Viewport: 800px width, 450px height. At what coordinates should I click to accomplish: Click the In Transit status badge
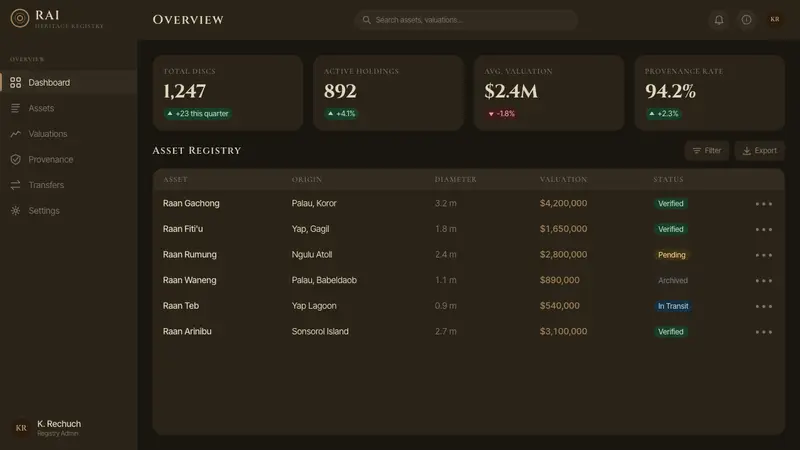click(673, 306)
